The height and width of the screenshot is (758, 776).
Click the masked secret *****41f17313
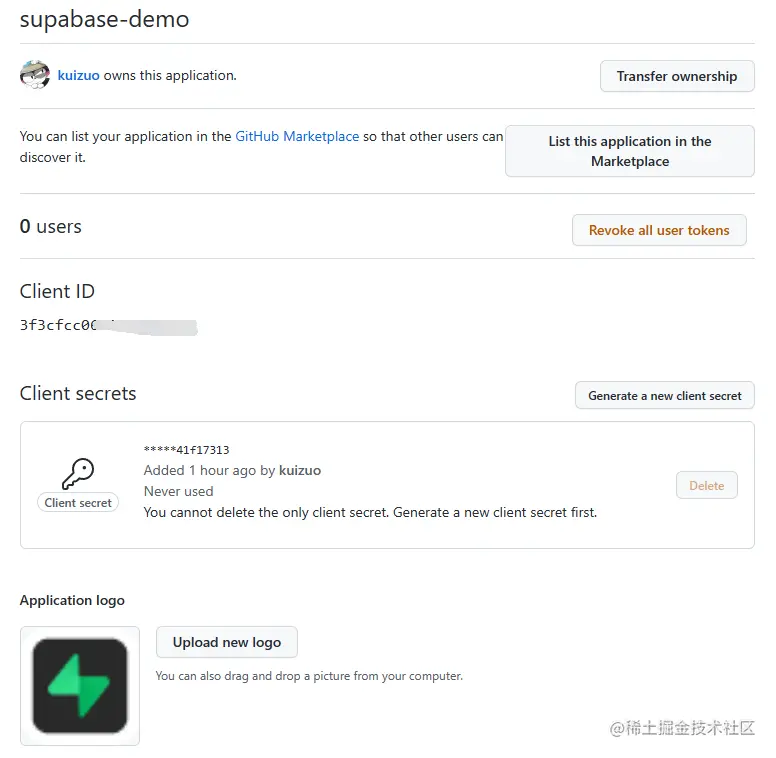(x=187, y=450)
